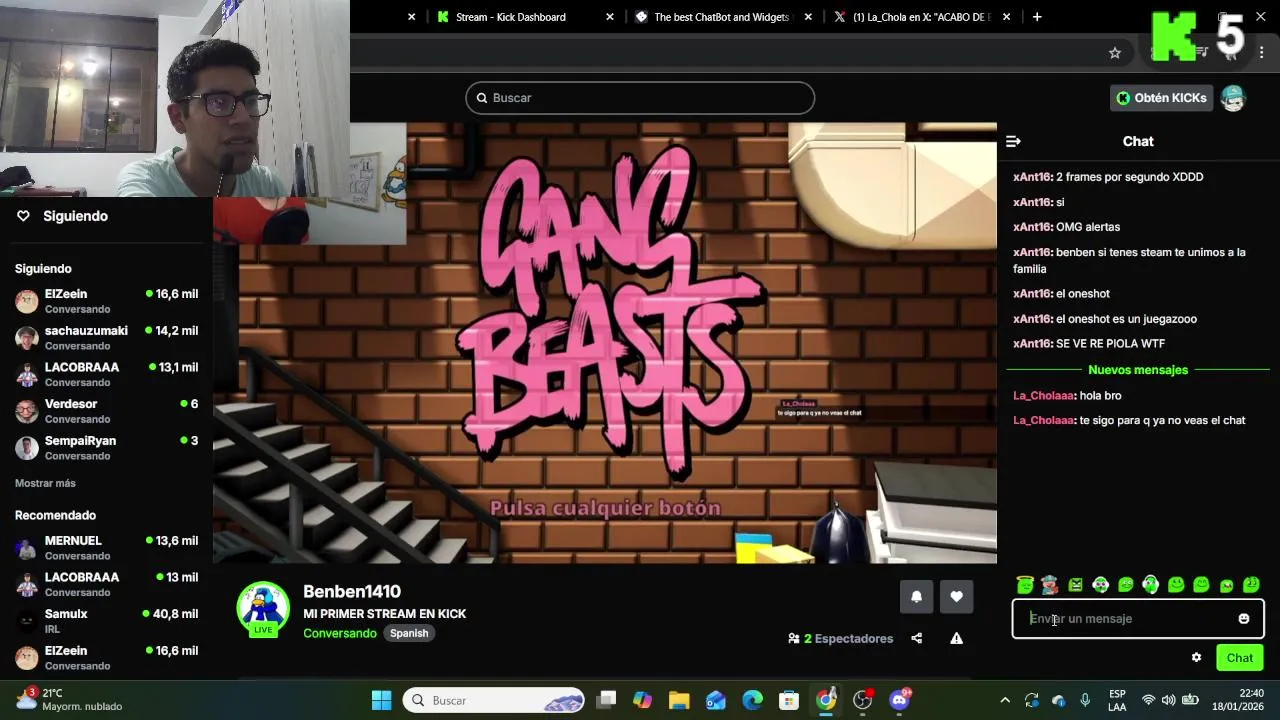This screenshot has height=720, width=1280.
Task: Open Microsoft Store from taskbar
Action: click(x=789, y=700)
